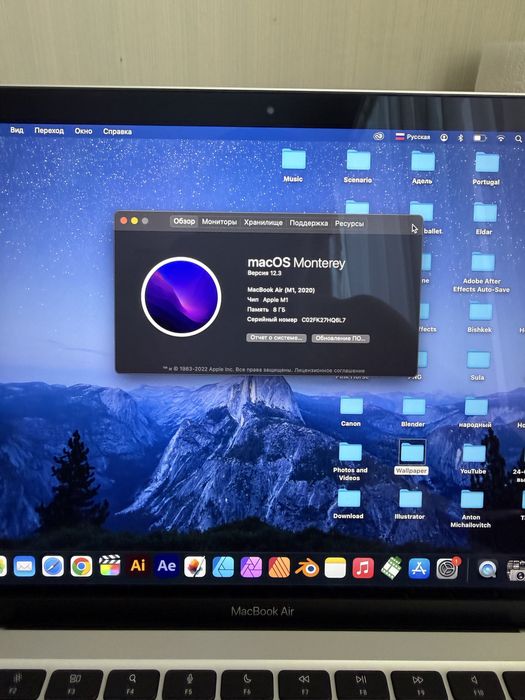Open the Справка menu
Viewport: 525px width, 700px height.
pos(117,131)
